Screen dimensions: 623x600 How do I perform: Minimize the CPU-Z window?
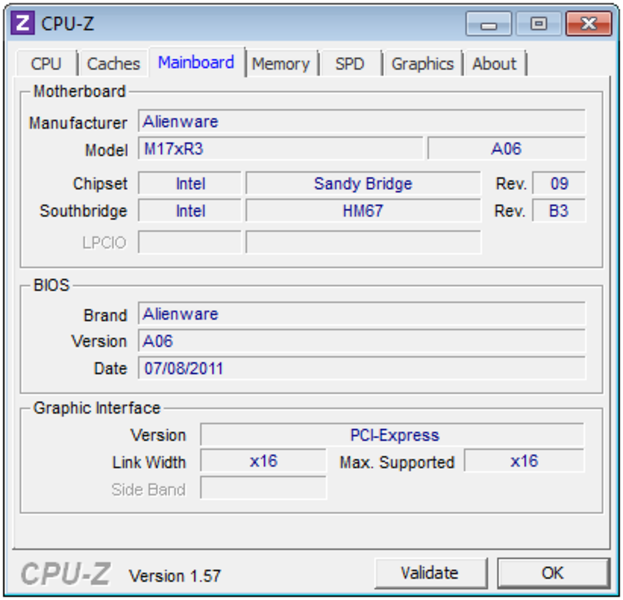pos(488,24)
